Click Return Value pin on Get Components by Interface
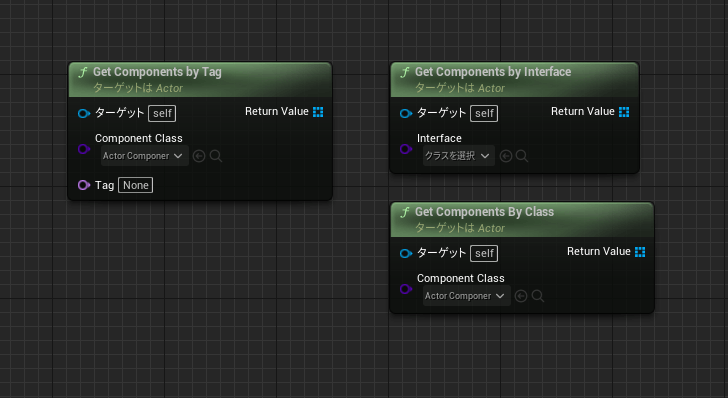This screenshot has height=398, width=728. (624, 112)
